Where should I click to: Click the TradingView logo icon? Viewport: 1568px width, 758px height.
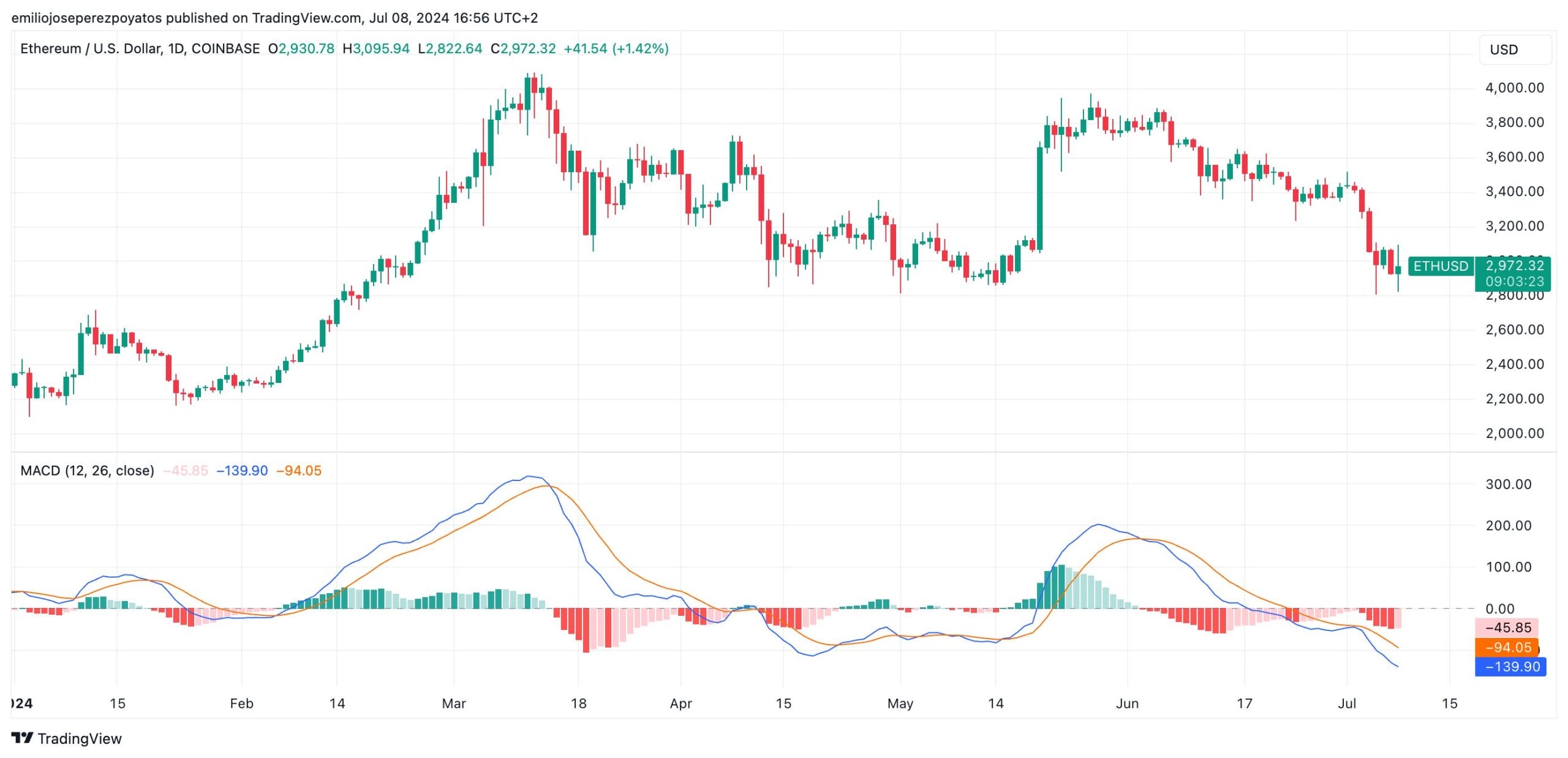pyautogui.click(x=22, y=738)
